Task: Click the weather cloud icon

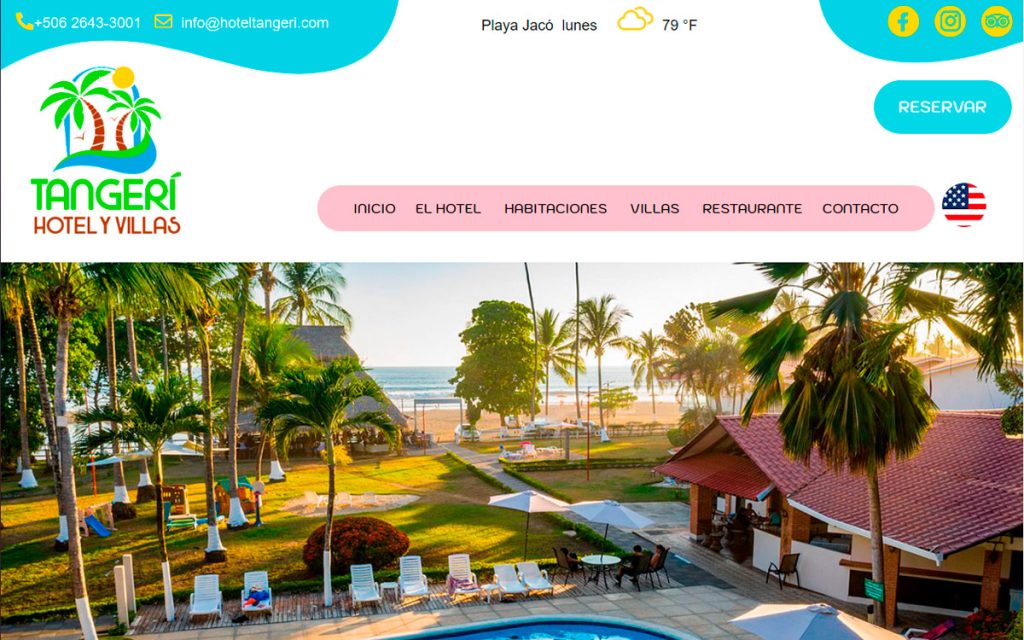Action: 635,20
